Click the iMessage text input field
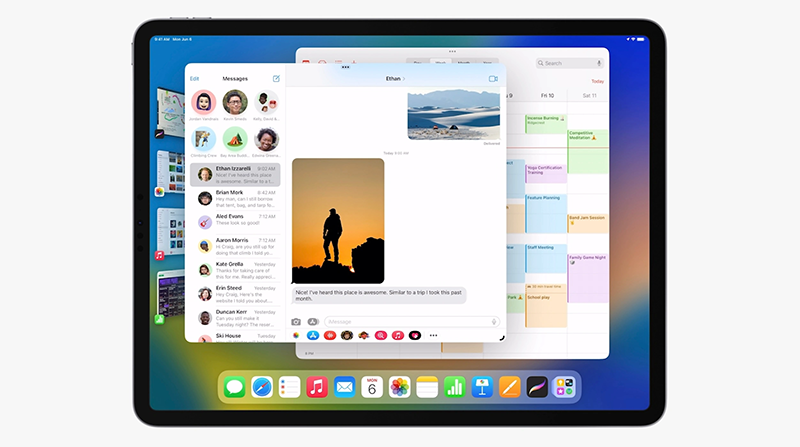800x447 pixels. tap(412, 321)
